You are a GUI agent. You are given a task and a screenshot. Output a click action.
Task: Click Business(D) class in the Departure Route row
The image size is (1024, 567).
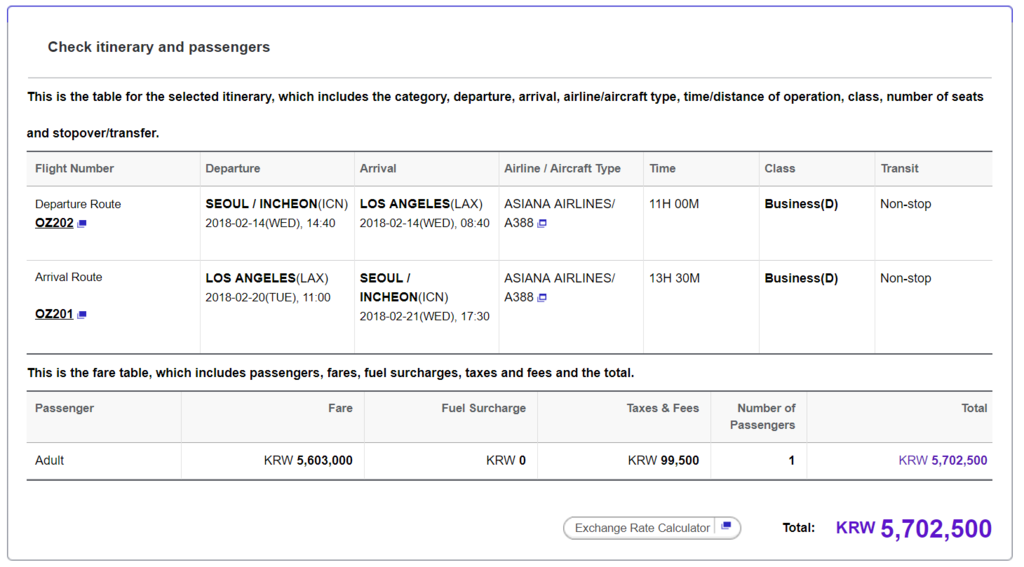click(x=801, y=204)
